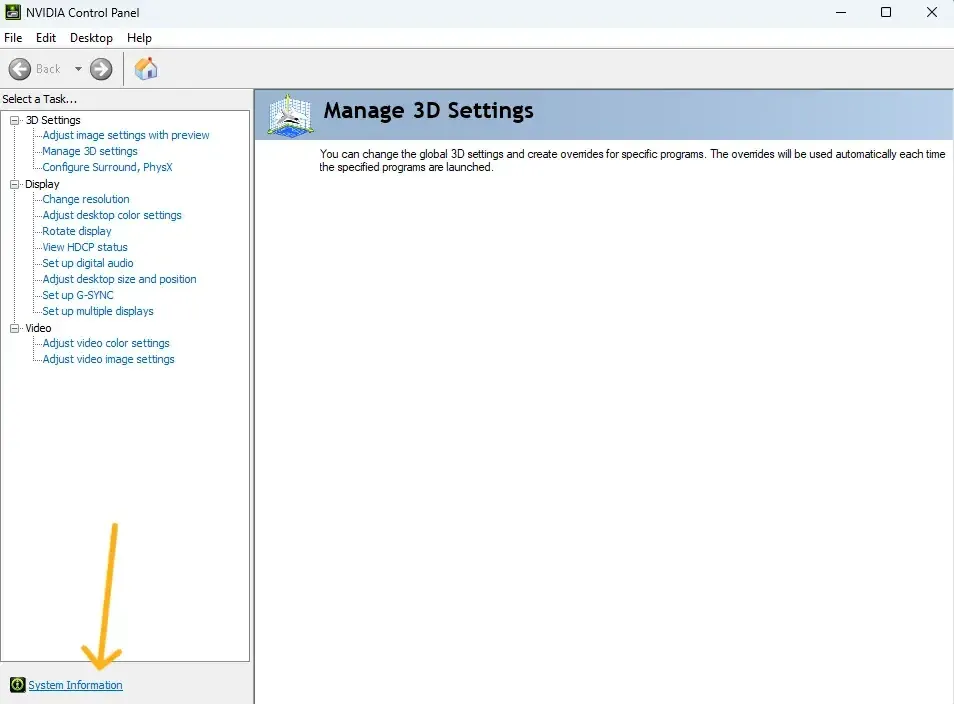This screenshot has height=704, width=954.
Task: Select Change resolution under Display
Action: click(85, 199)
